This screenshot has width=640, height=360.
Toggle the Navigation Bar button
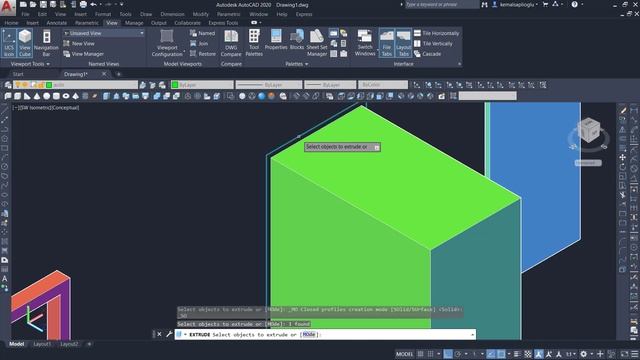46,43
